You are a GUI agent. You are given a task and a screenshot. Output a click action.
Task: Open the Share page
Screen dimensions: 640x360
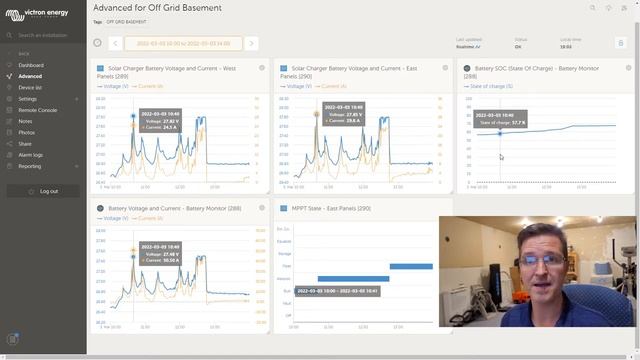[x=24, y=144]
